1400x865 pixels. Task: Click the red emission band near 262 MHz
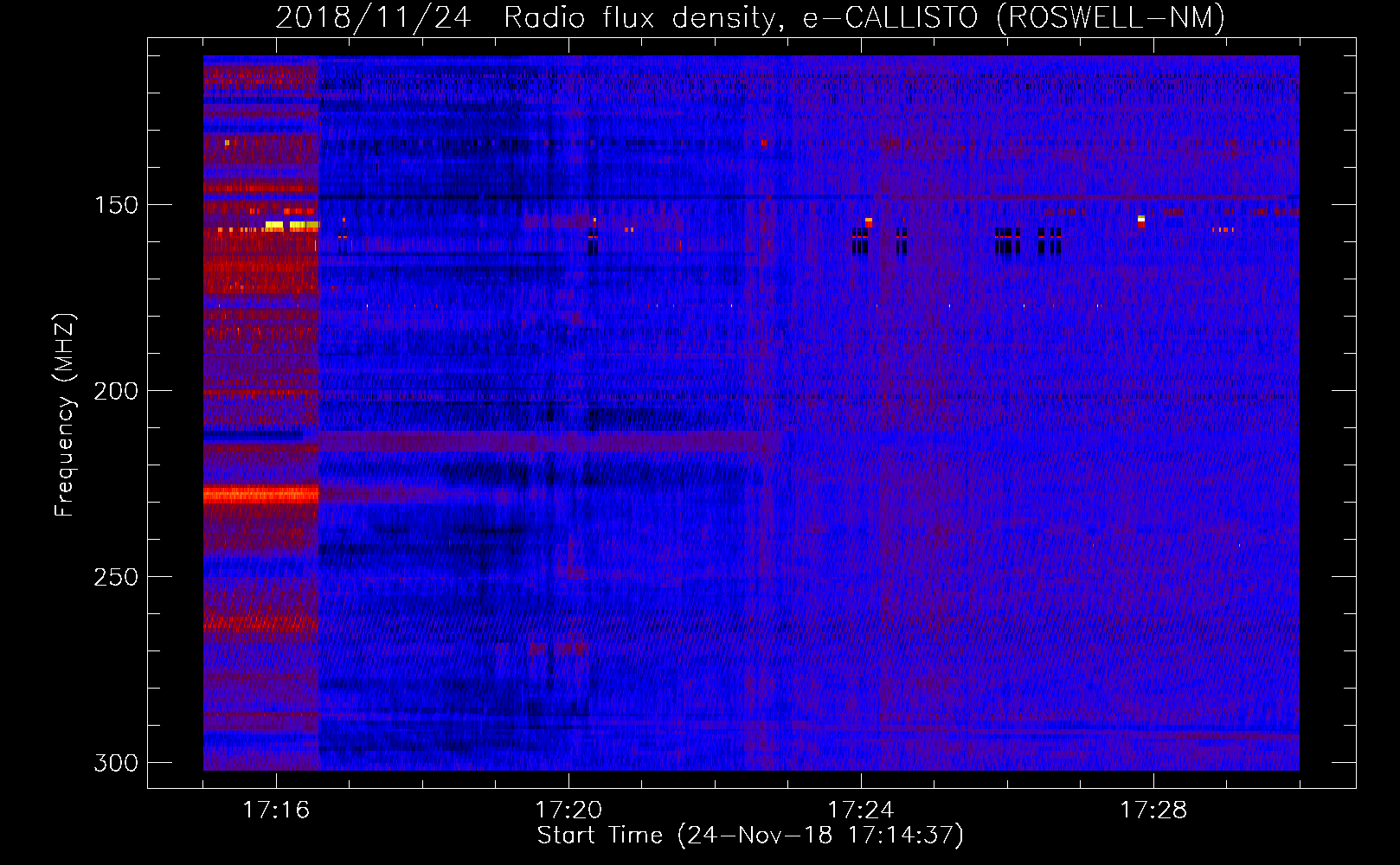coord(260,622)
